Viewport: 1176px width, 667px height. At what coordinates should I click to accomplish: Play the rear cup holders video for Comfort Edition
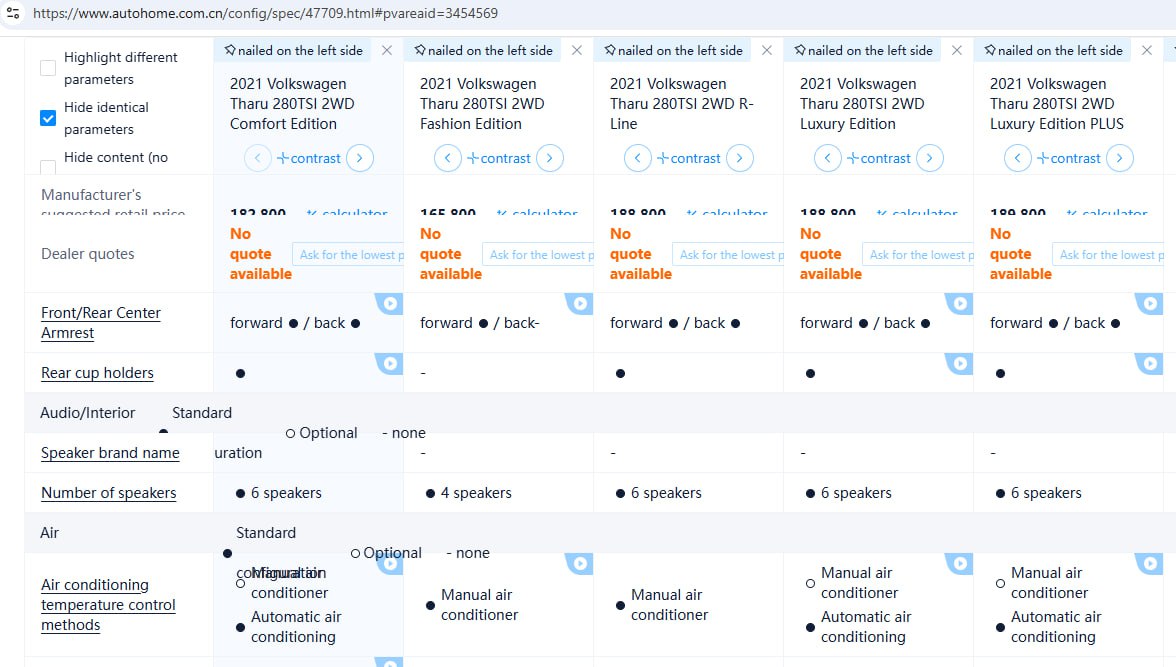390,363
